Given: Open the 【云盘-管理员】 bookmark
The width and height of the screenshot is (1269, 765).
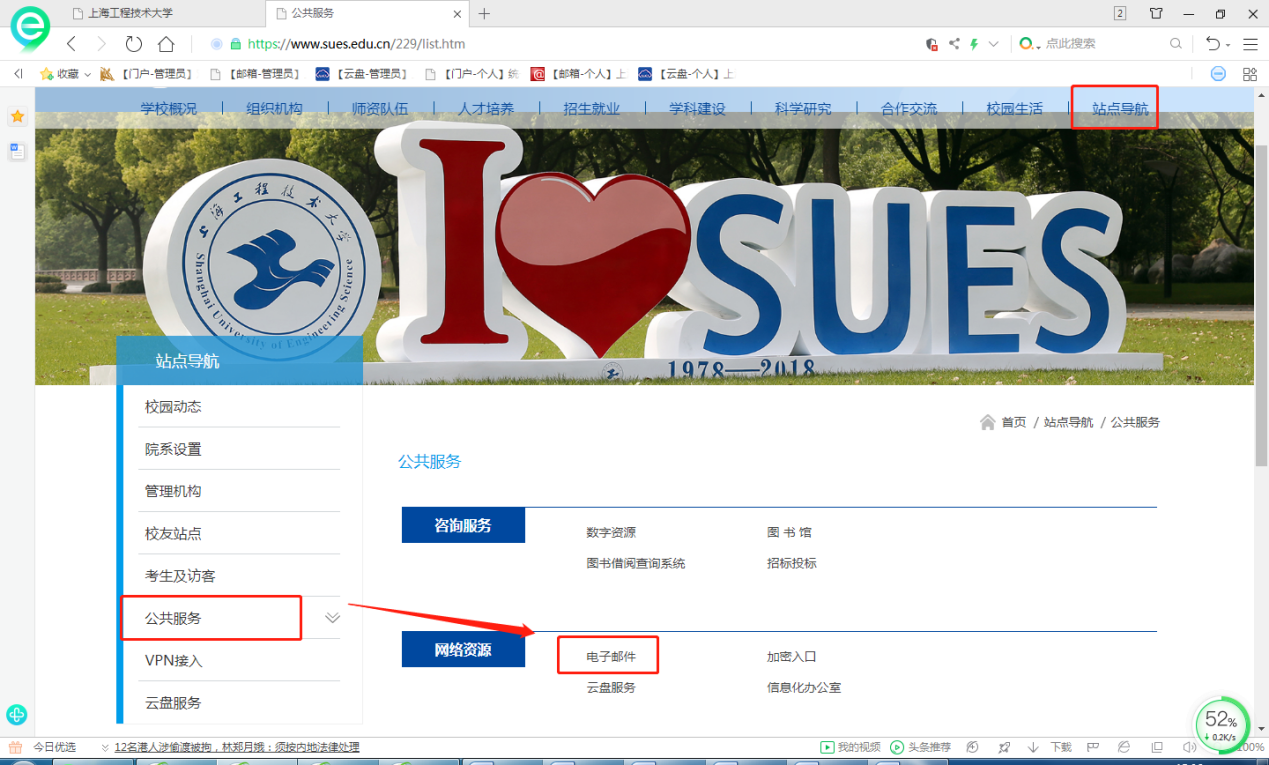Looking at the screenshot, I should [x=362, y=74].
